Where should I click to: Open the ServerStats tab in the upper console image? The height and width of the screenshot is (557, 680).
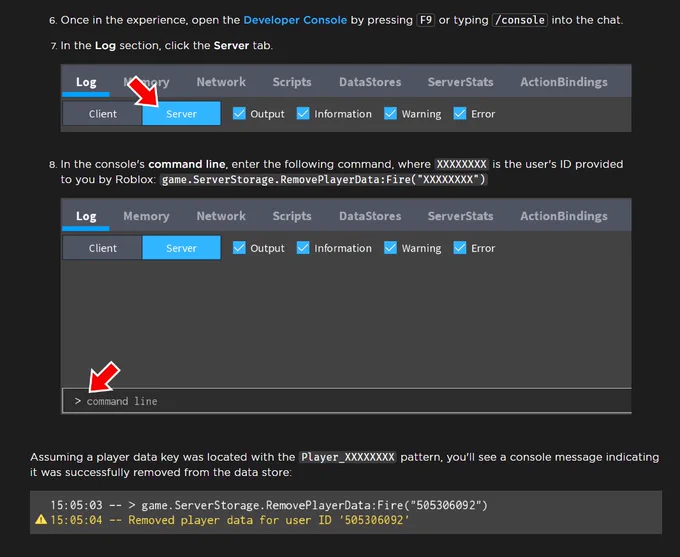[x=460, y=82]
